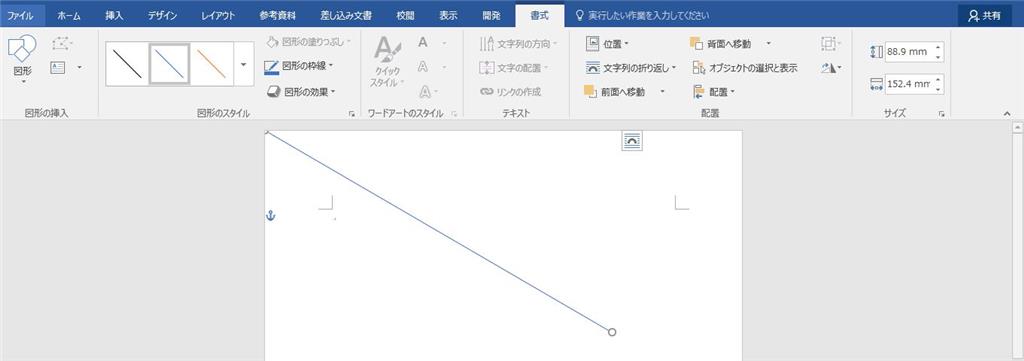This screenshot has width=1024, height=361.
Task: Click 前面へ移動 bring forward button
Action: point(615,92)
